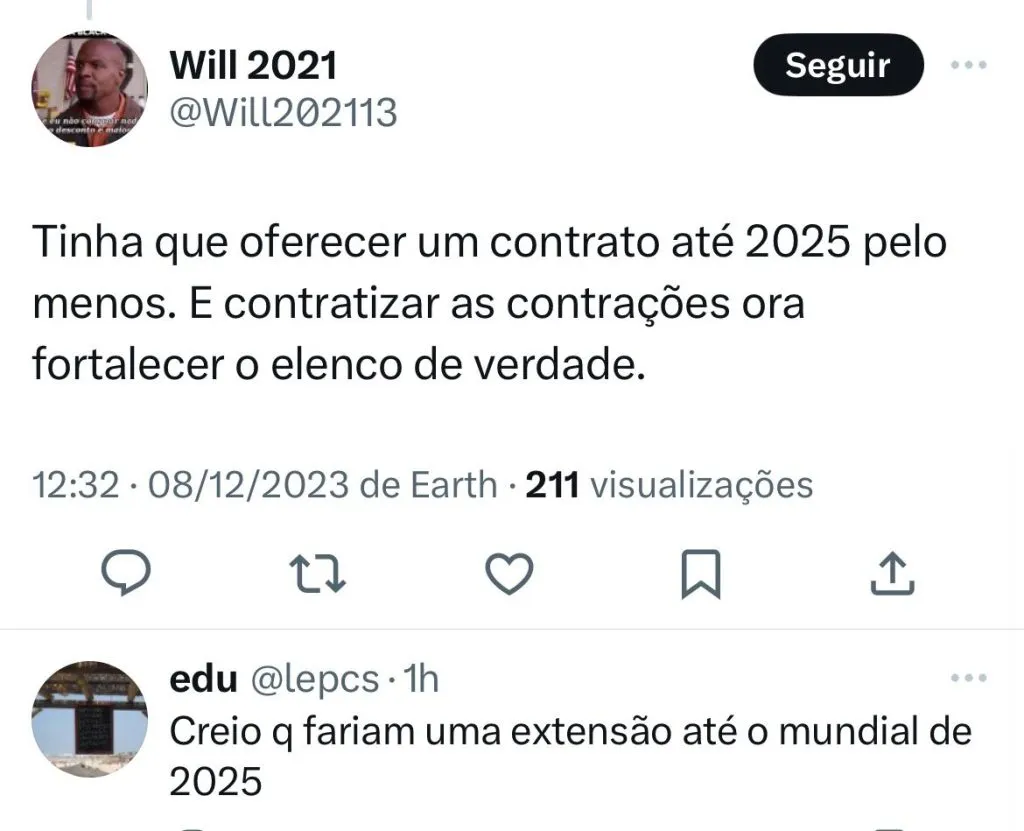Open the @lepcs handle
1024x831 pixels.
[x=313, y=680]
